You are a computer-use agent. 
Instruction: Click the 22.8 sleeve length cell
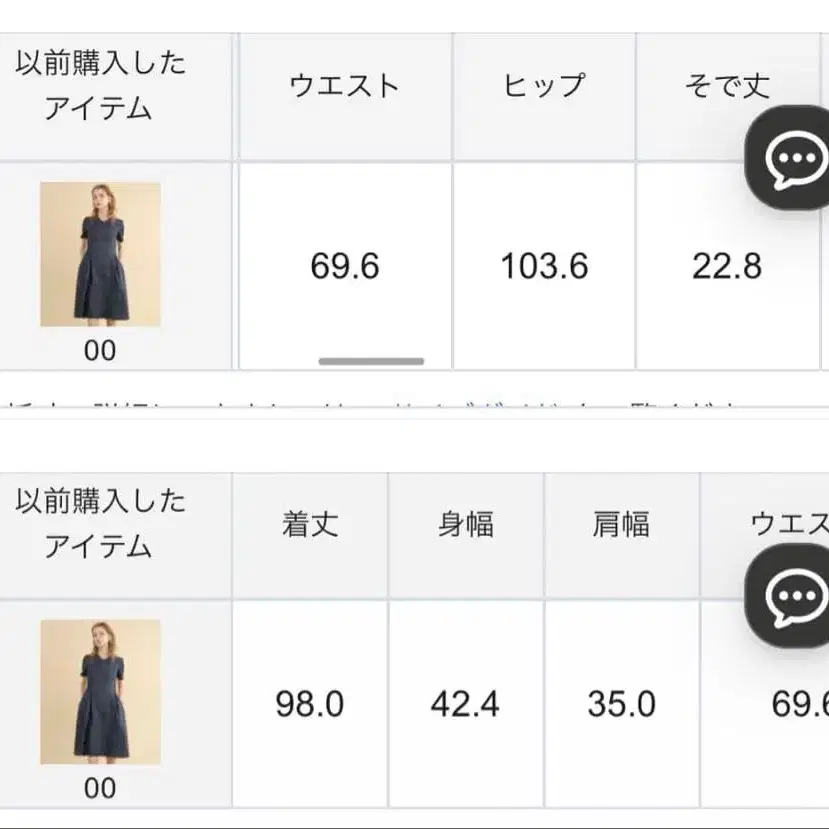tap(727, 266)
